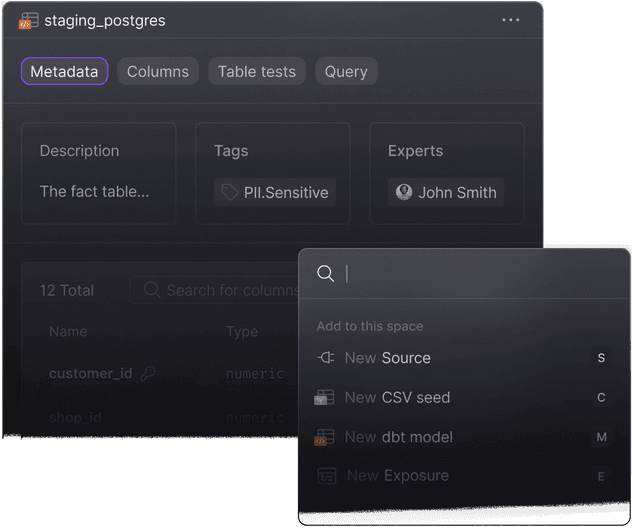Click the CSV seed icon

324,398
